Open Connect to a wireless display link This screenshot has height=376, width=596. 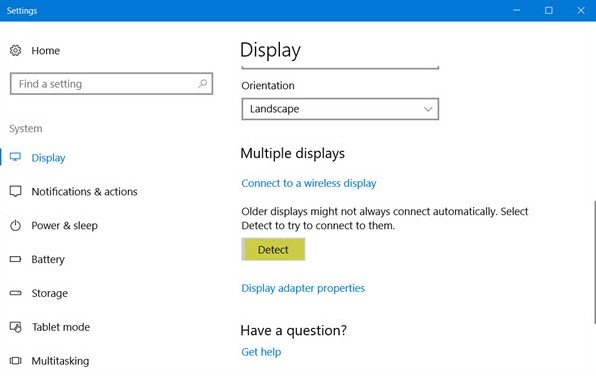point(309,183)
